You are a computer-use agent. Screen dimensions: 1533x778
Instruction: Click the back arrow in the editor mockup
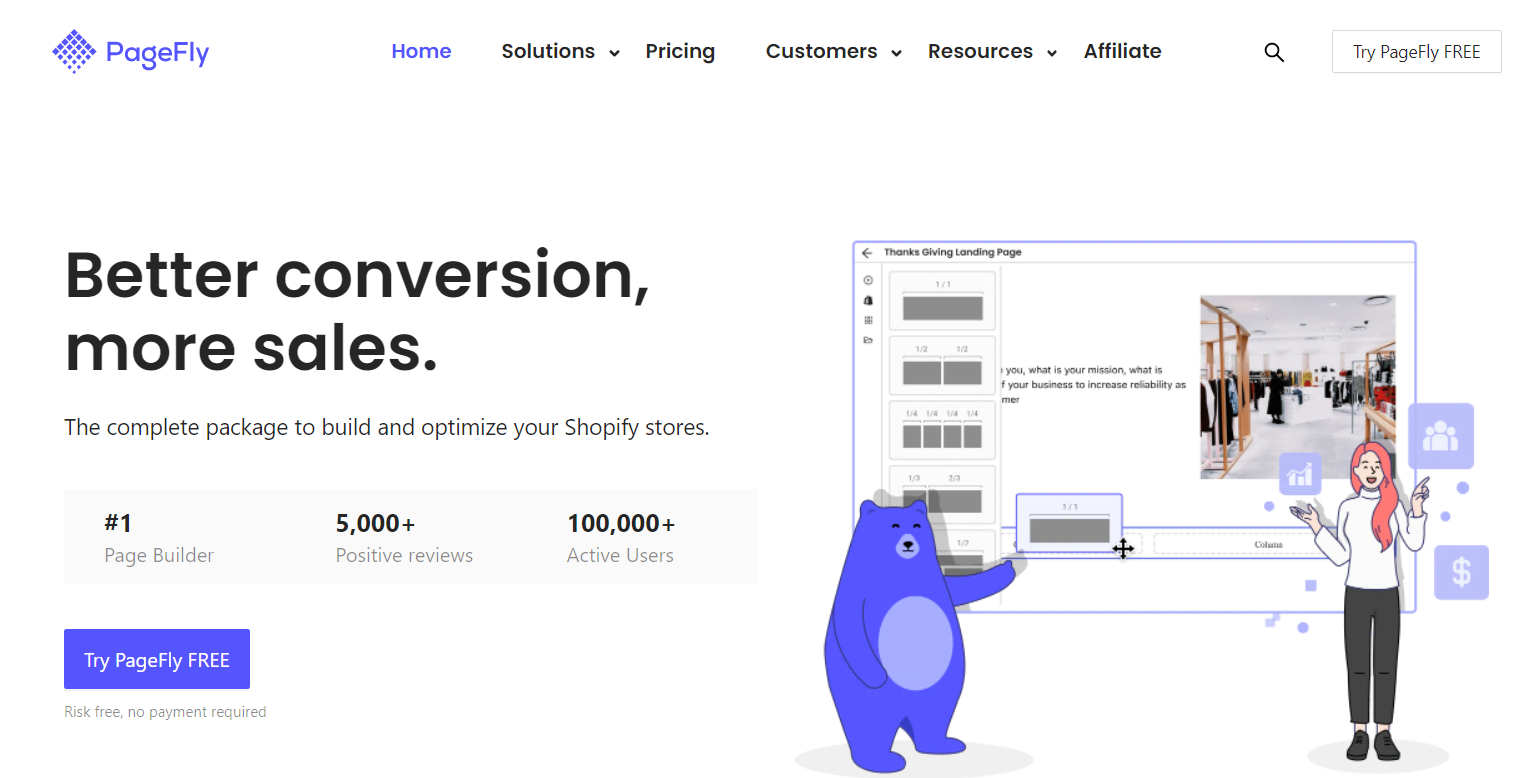coord(867,253)
